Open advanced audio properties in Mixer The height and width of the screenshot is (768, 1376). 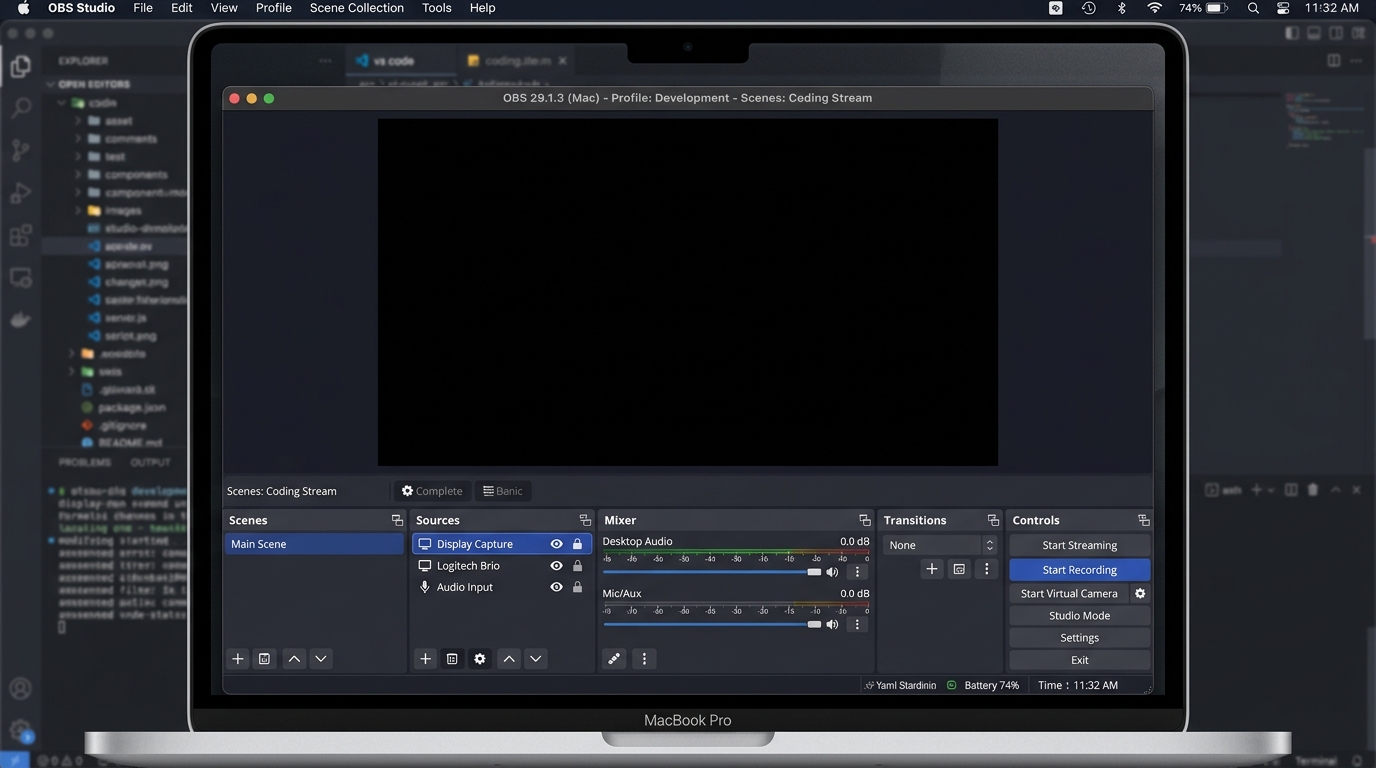[x=614, y=659]
